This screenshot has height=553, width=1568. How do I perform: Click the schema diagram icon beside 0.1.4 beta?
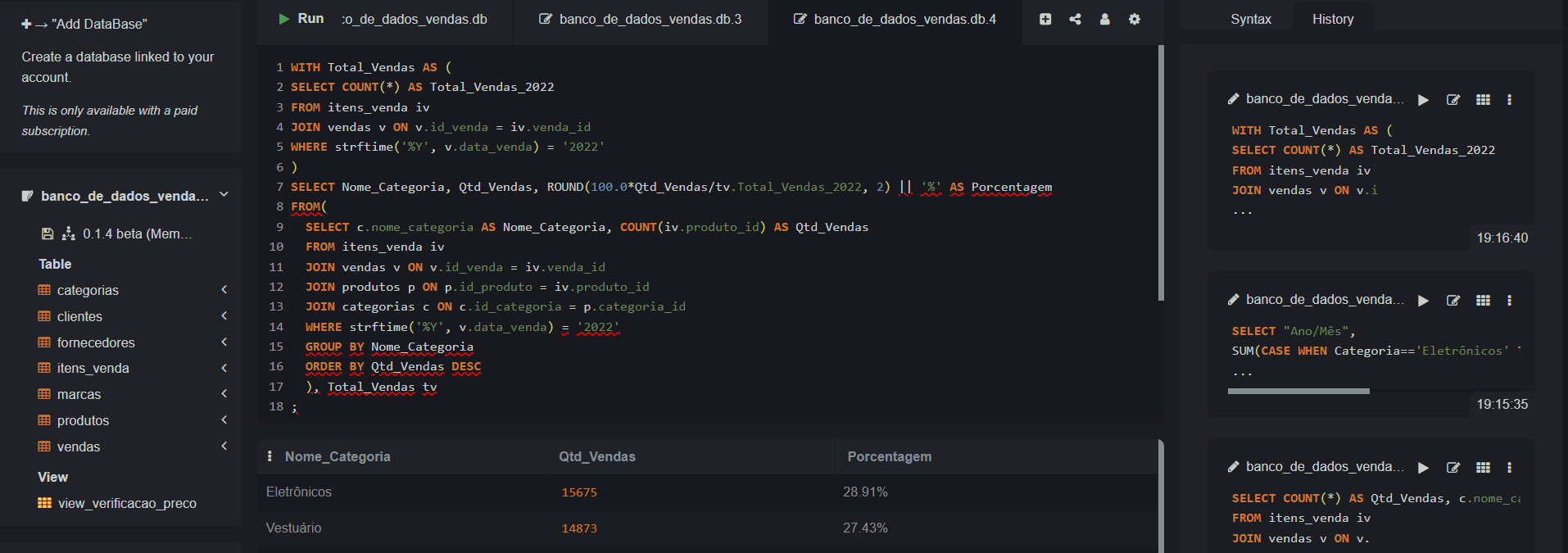click(69, 233)
